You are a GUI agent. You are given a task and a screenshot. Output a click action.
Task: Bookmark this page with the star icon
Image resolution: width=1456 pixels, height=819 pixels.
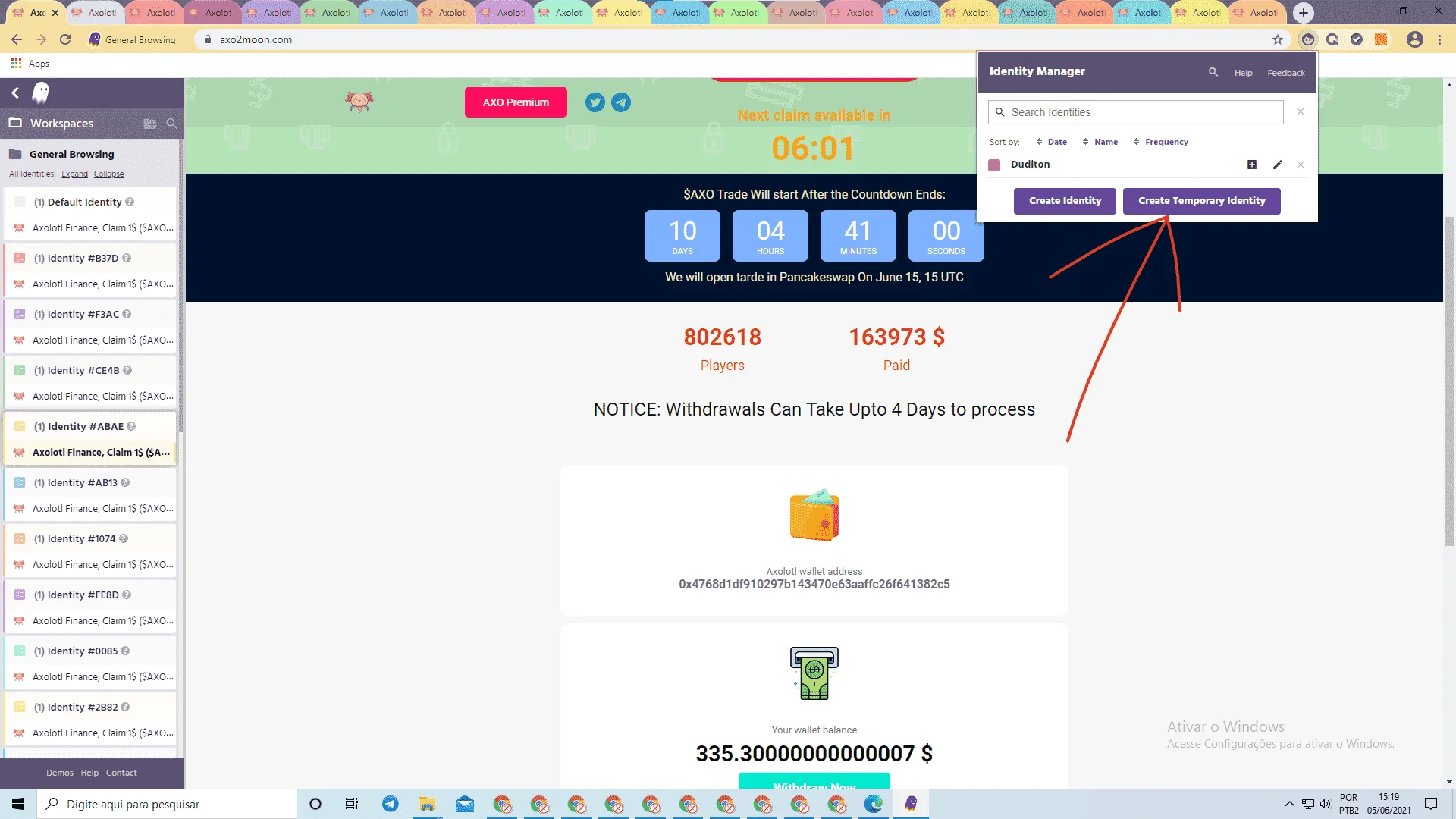[x=1278, y=39]
